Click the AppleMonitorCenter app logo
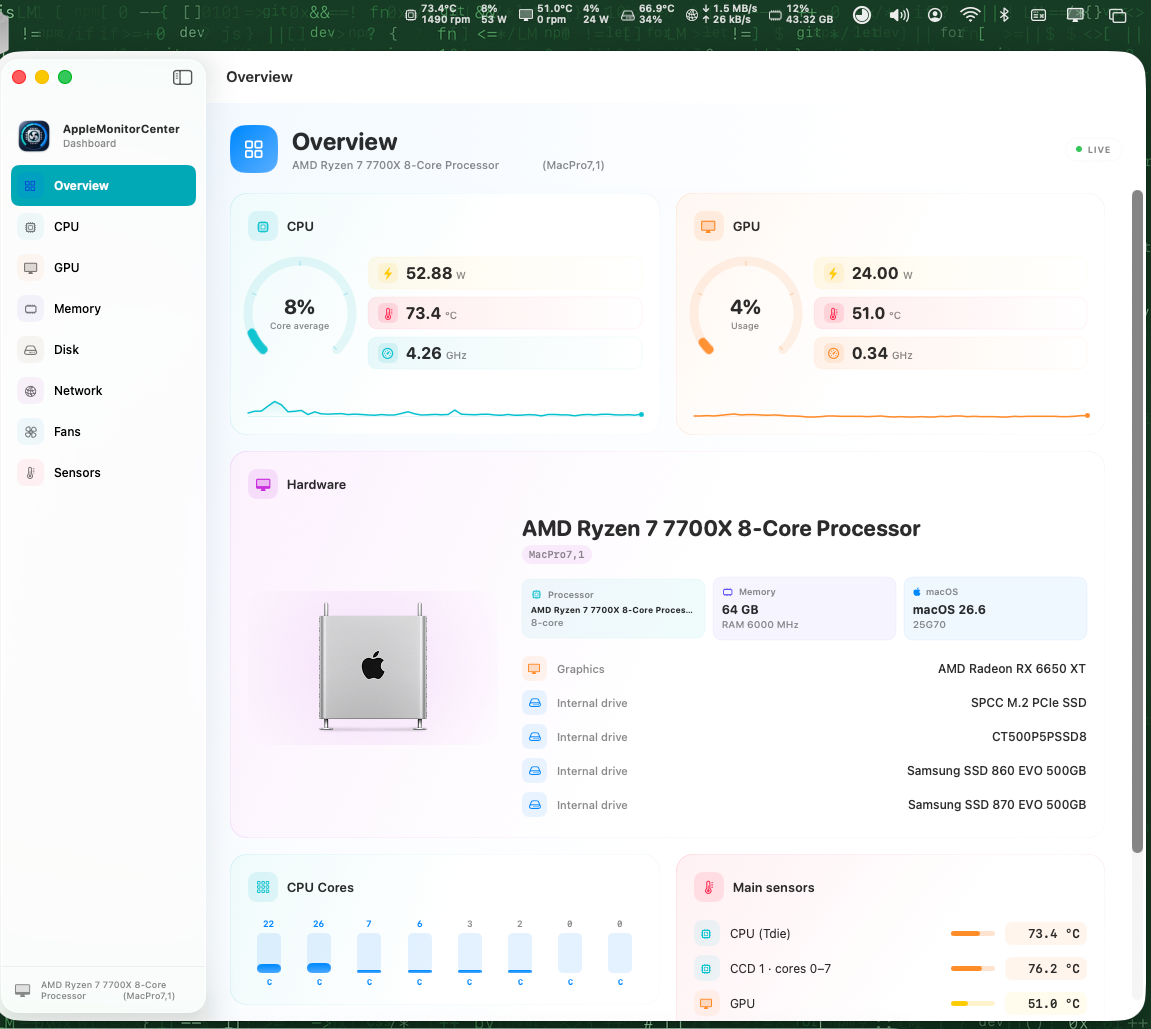1151x1029 pixels. point(34,136)
